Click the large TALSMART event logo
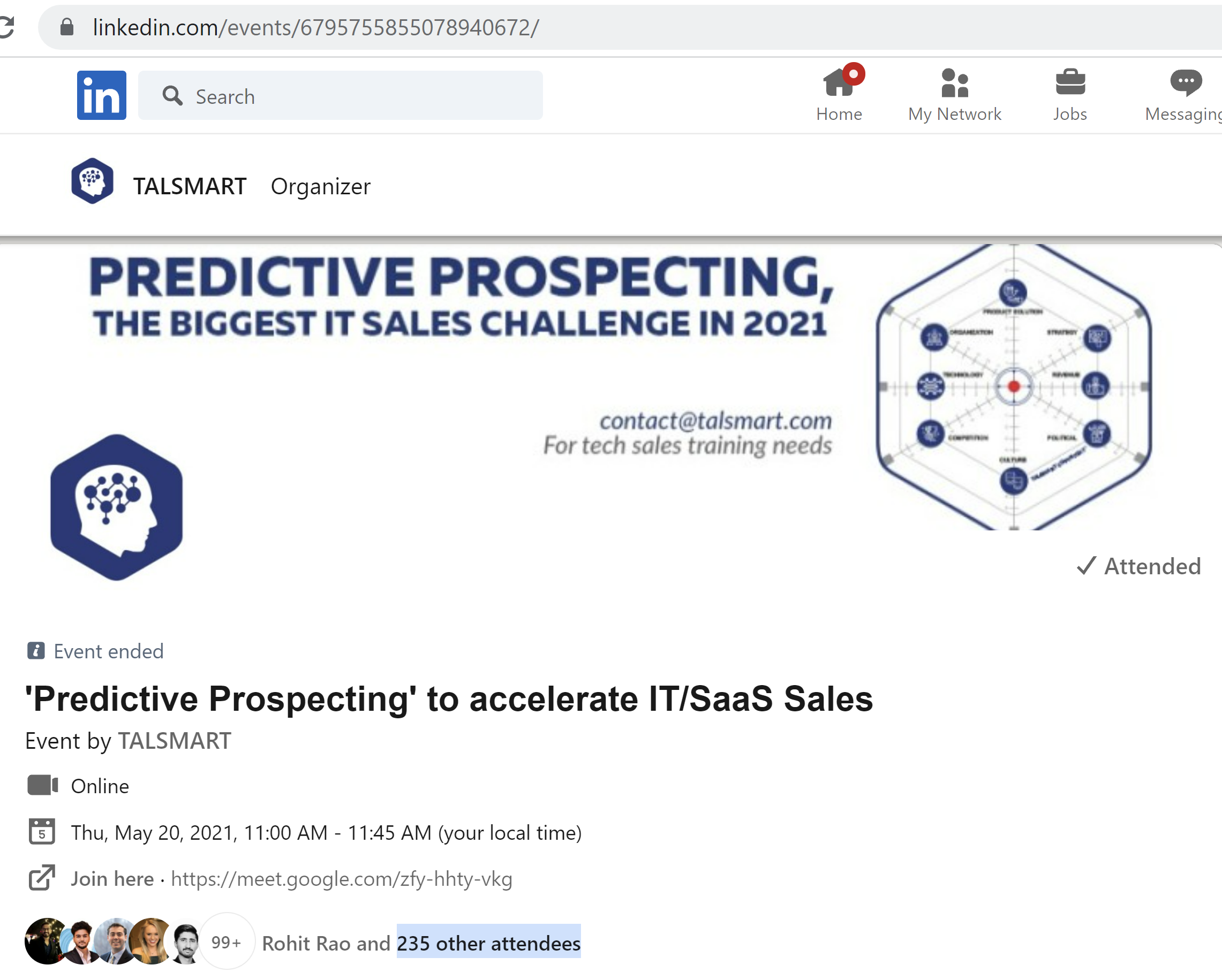 click(117, 507)
